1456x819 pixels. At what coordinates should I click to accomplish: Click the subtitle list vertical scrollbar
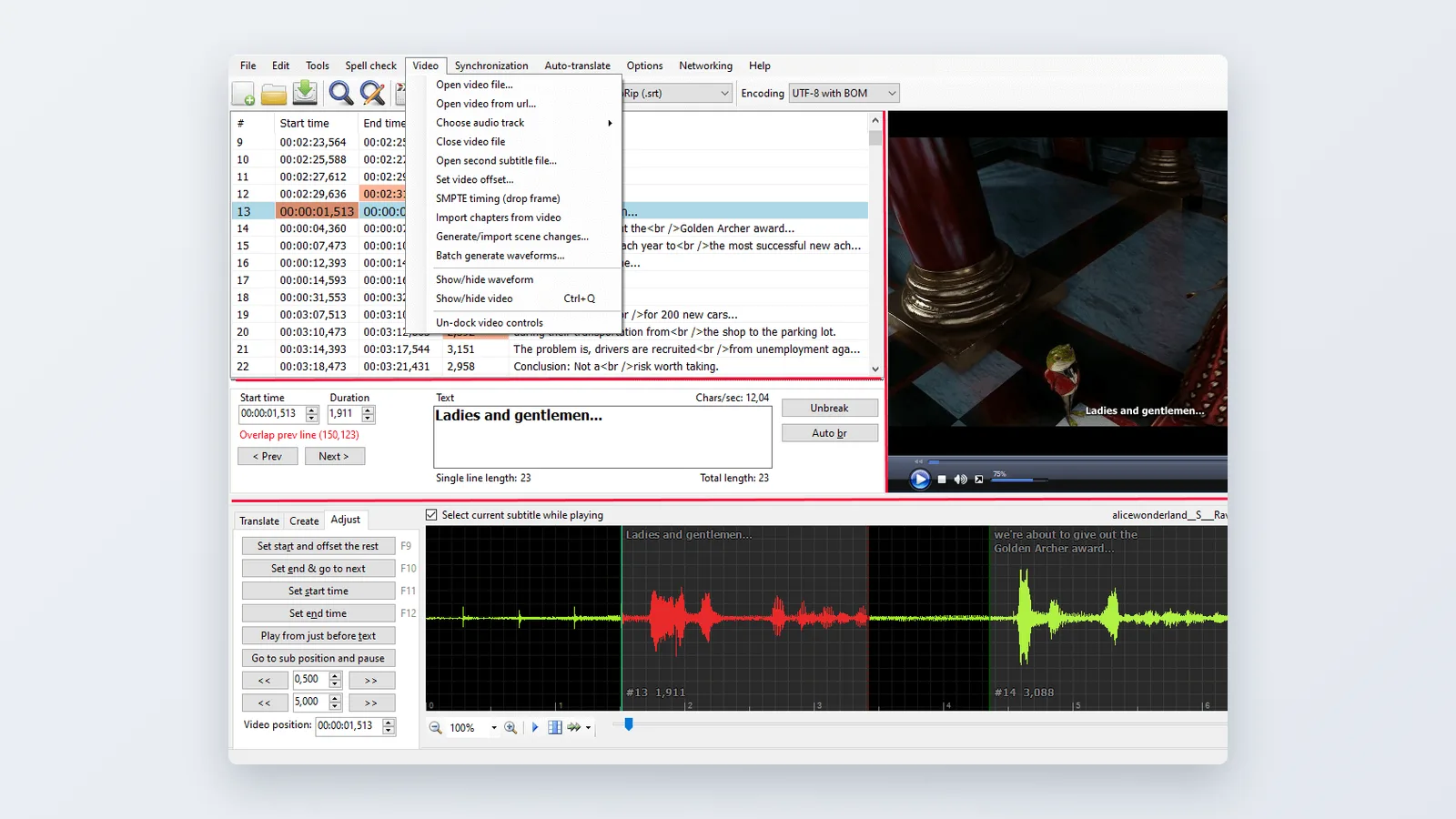(x=875, y=245)
